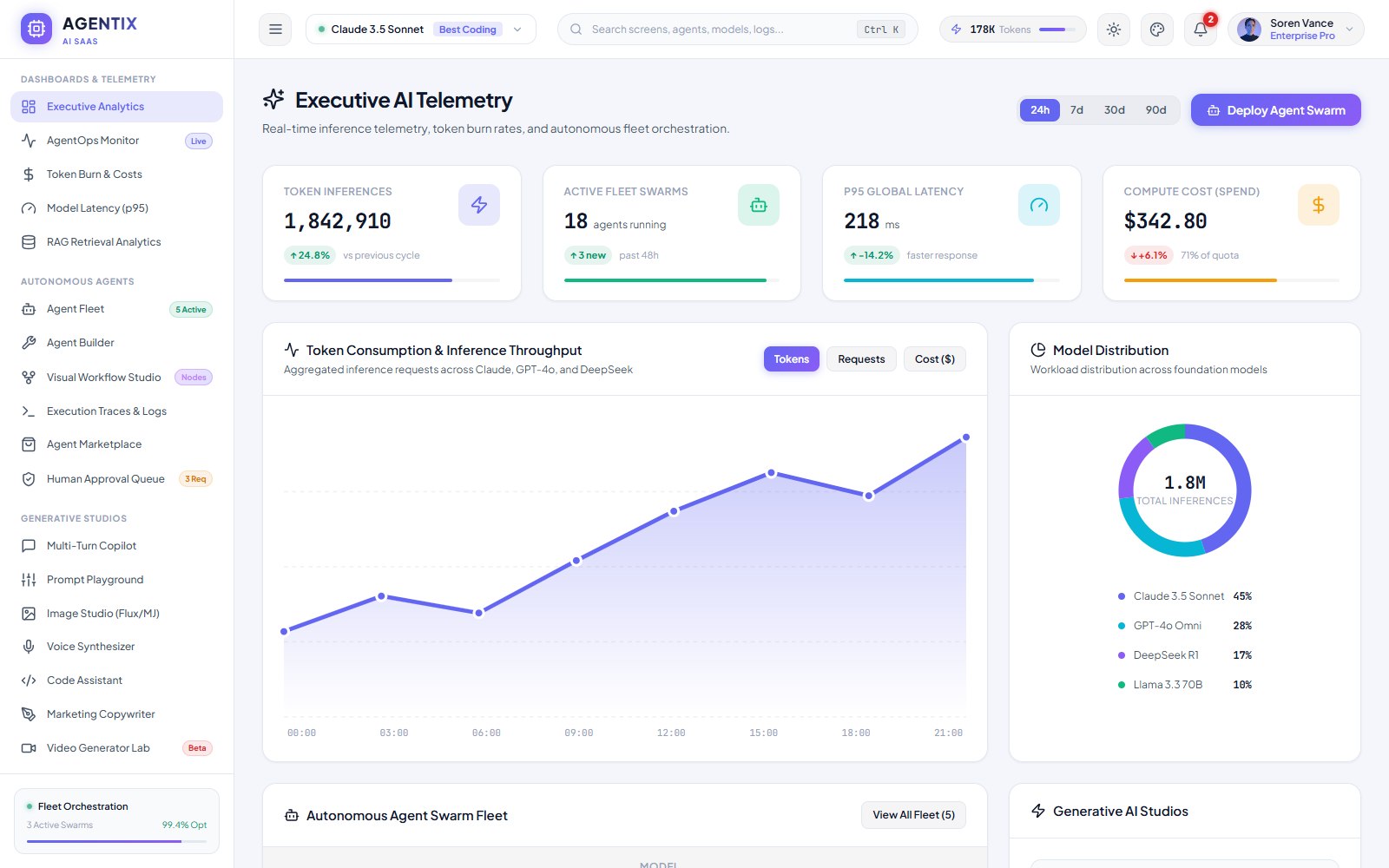
Task: Open Agent Fleet with 5 Active badge
Action: tap(116, 309)
